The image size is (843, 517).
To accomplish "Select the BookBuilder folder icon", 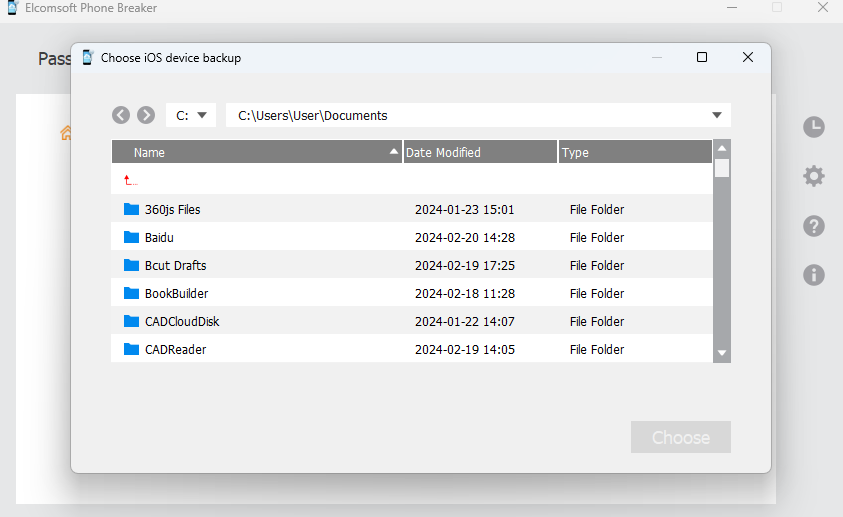I will [x=131, y=293].
